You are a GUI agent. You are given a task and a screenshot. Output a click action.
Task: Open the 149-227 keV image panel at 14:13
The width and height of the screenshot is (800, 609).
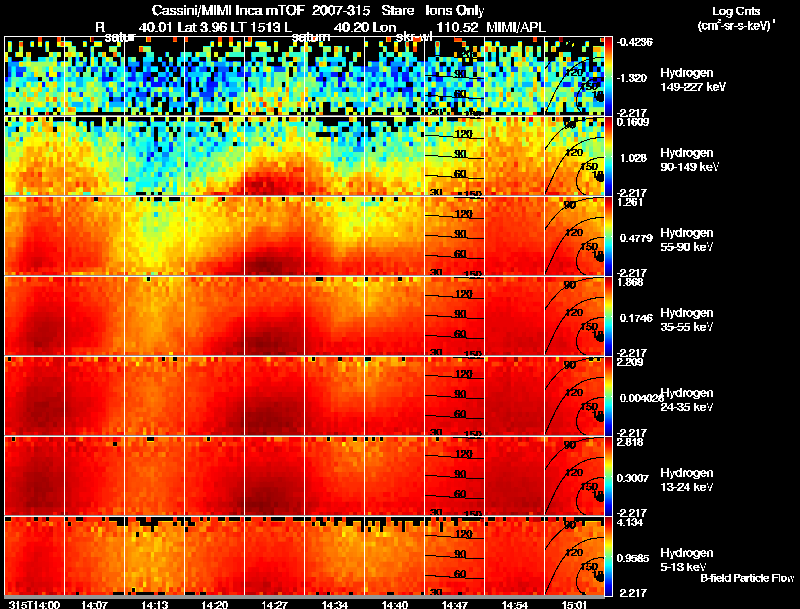(x=155, y=76)
